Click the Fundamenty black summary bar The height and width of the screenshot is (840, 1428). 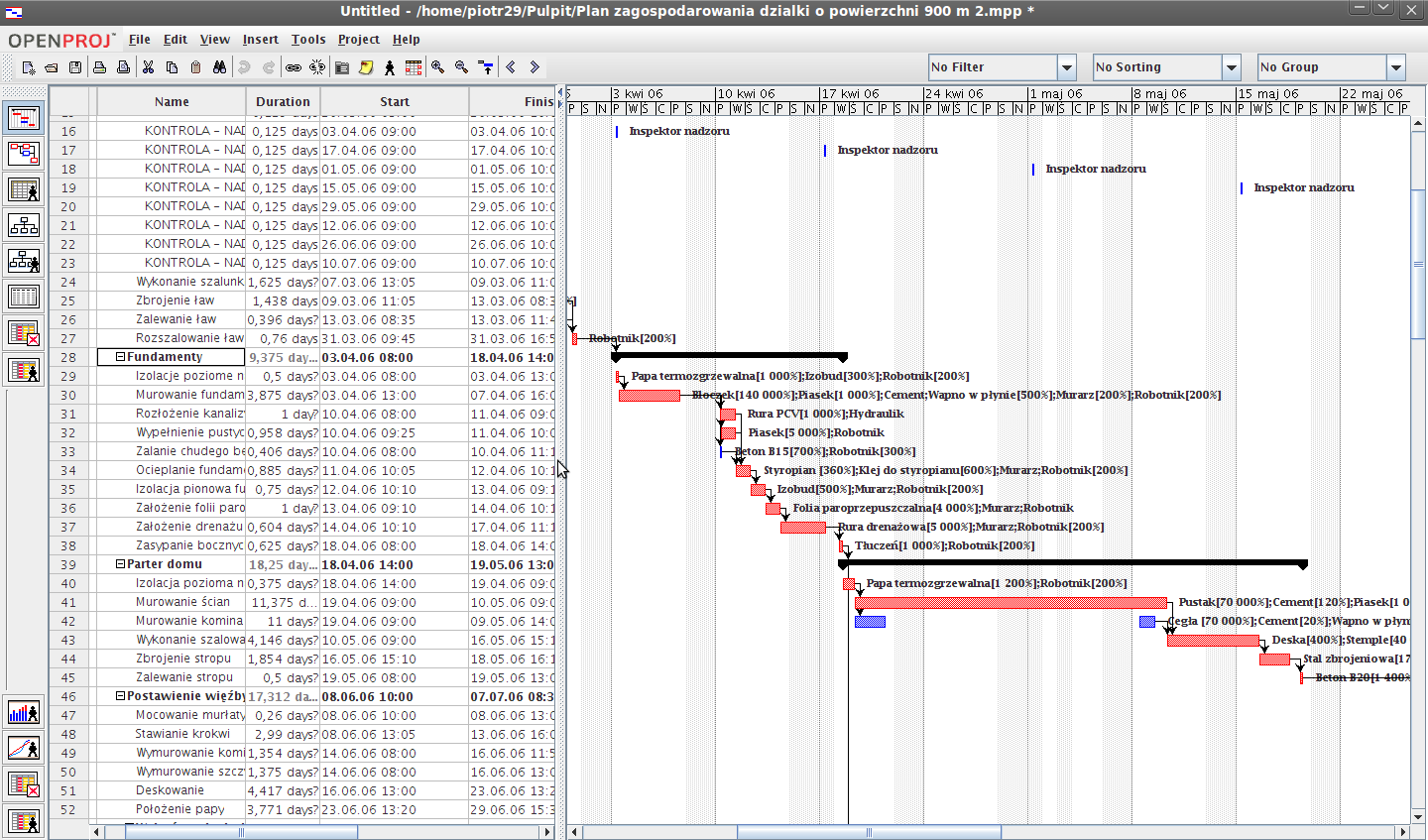click(730, 356)
